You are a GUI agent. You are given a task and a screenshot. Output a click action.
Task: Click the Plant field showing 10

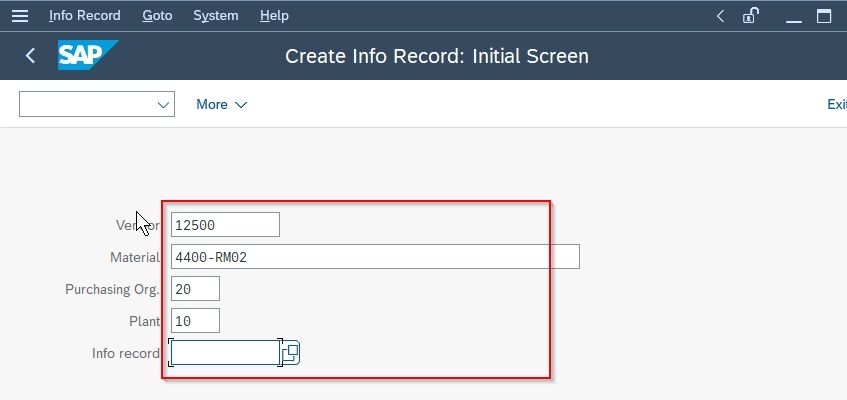196,321
